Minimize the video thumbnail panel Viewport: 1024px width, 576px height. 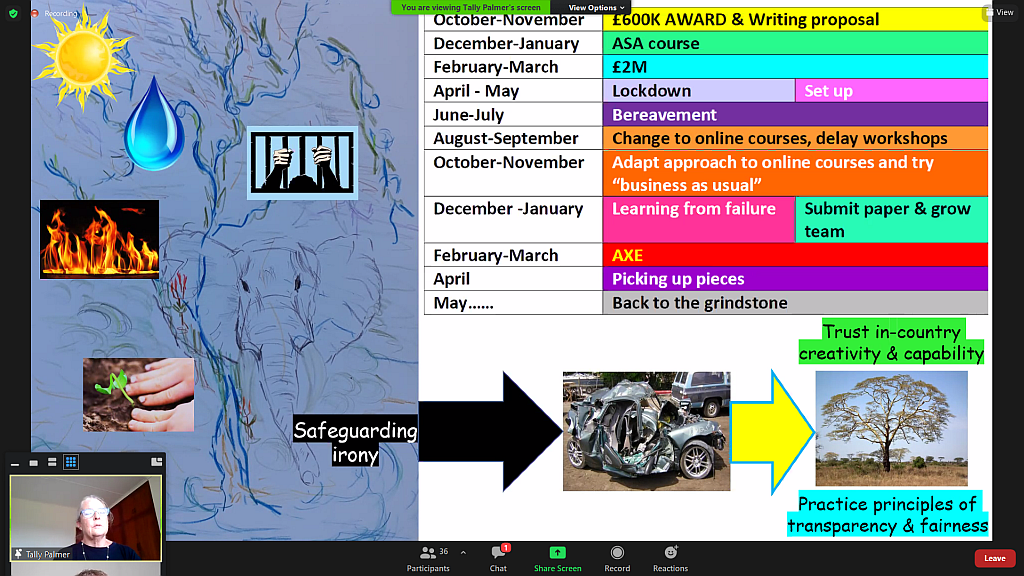pos(15,463)
